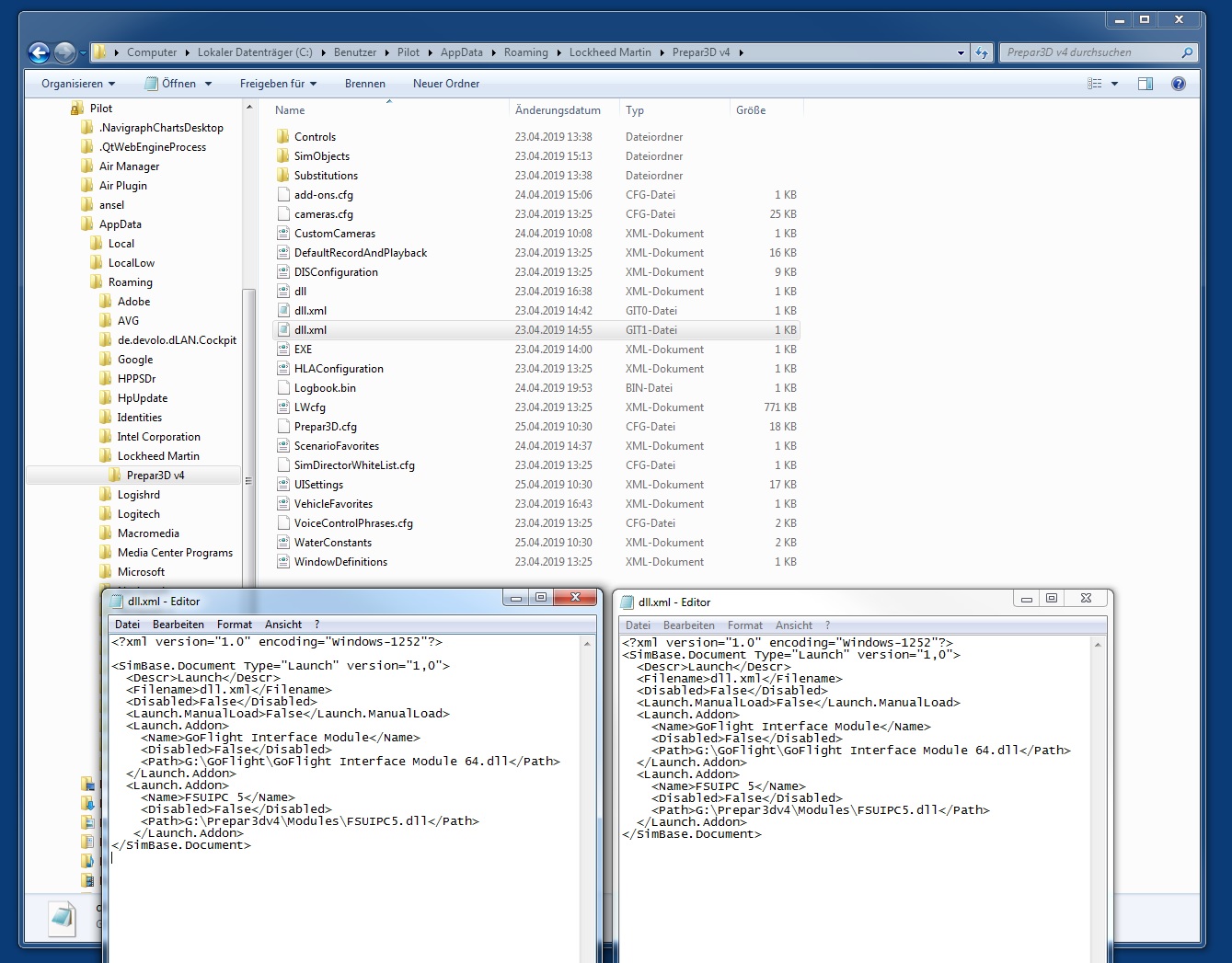Click the Roaming breadcrumb in address bar

[x=525, y=52]
